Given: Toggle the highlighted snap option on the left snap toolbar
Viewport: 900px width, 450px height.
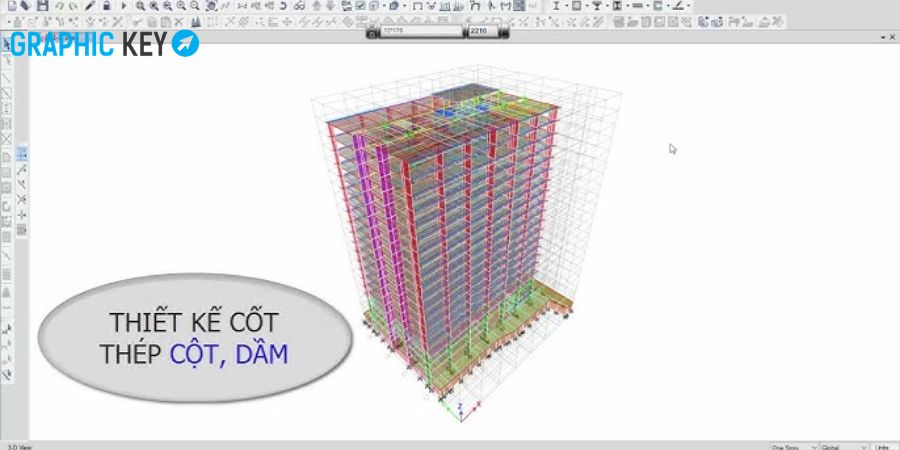Looking at the screenshot, I should coord(22,154).
